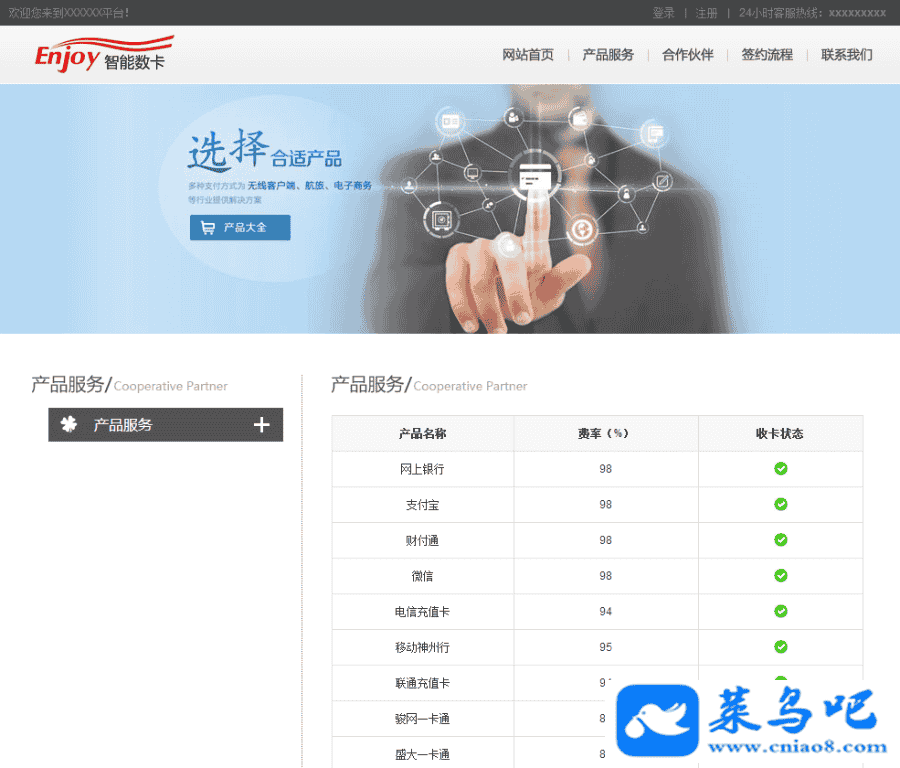Screen dimensions: 900x768
Task: Click the green check for 财付通 row
Action: (x=781, y=540)
